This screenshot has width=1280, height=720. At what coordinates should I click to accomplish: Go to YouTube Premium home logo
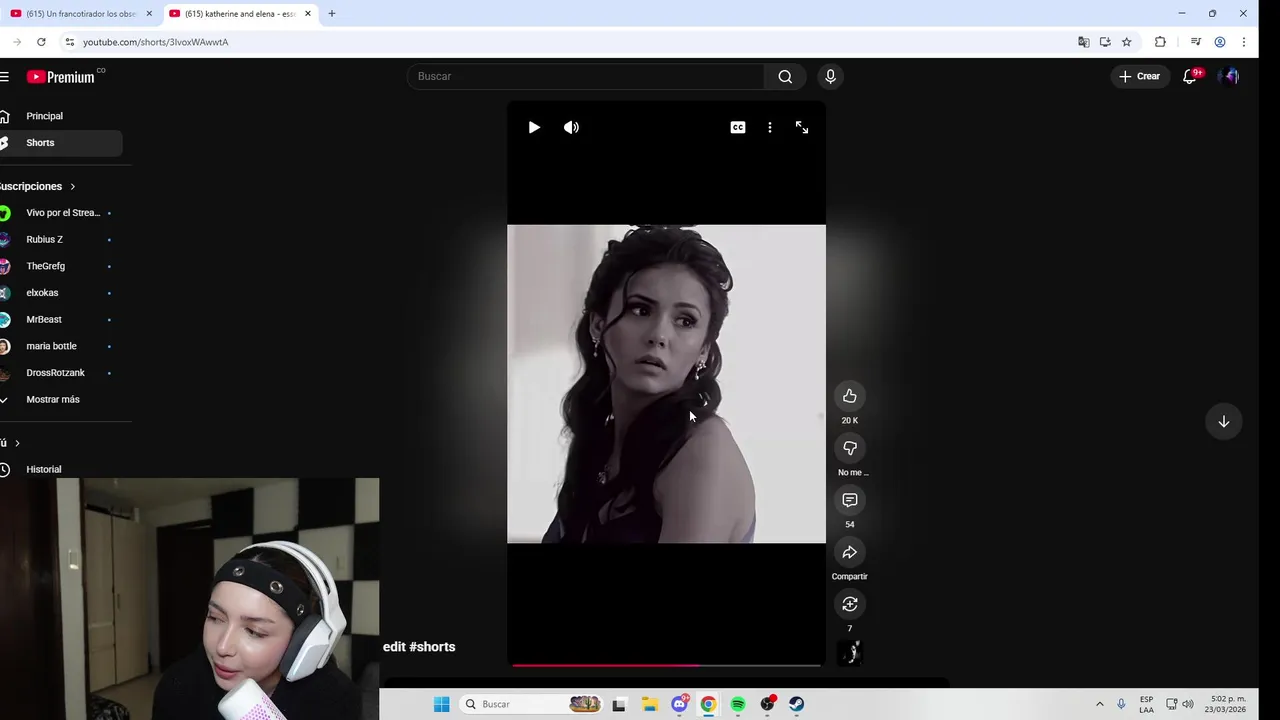point(62,76)
